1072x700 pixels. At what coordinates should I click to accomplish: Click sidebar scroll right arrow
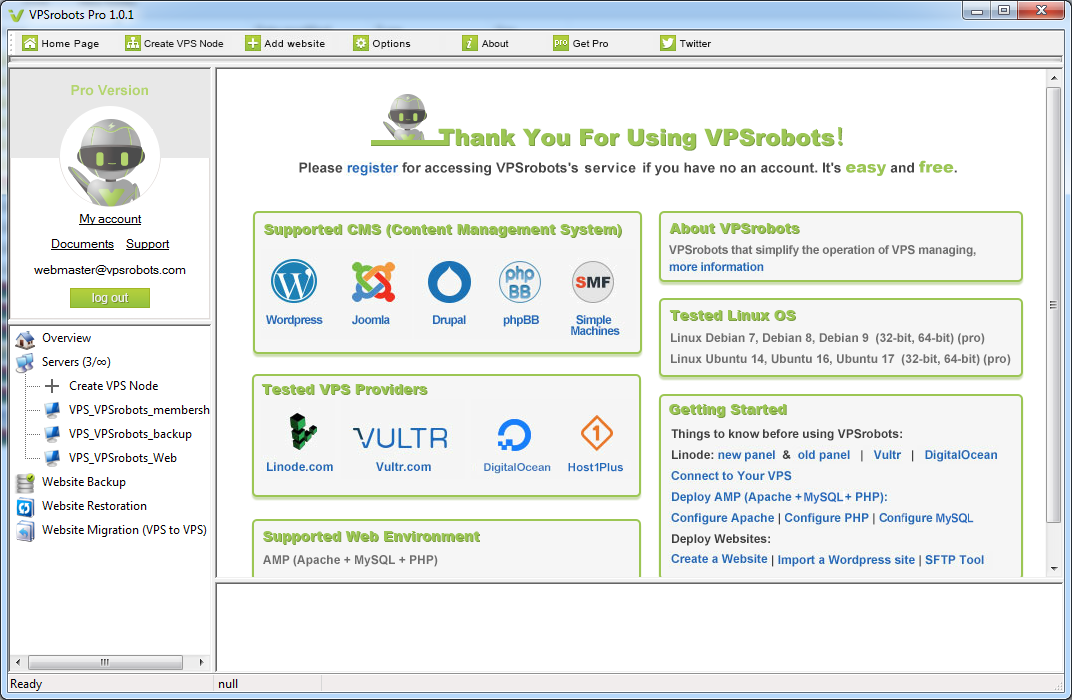coord(201,662)
